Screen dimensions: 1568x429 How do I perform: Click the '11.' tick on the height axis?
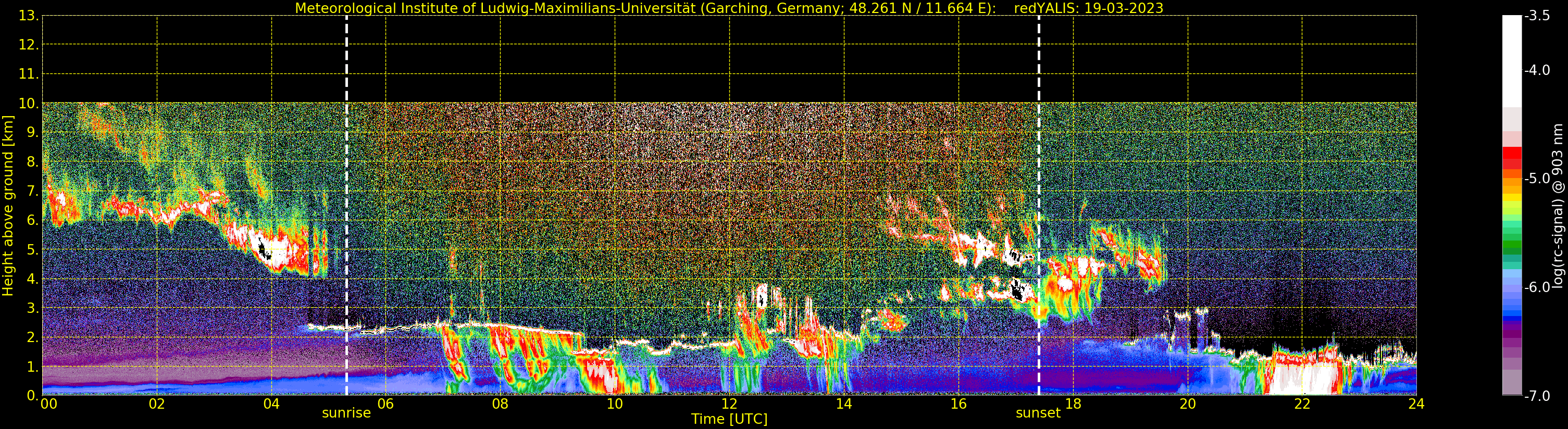pos(29,73)
